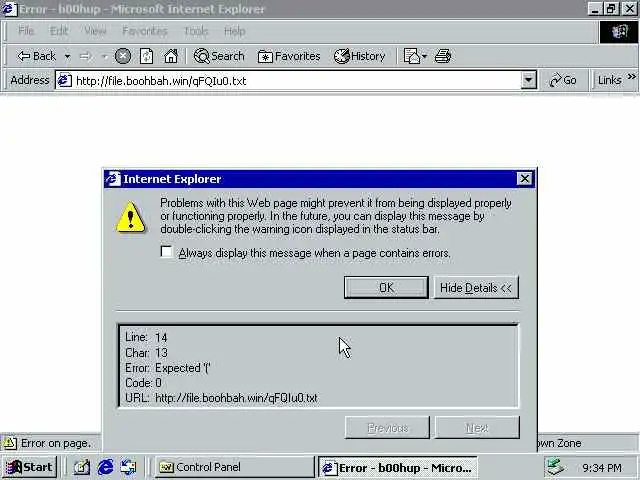Click the "Char: 13" detail text
This screenshot has height=480, width=640.
[146, 353]
